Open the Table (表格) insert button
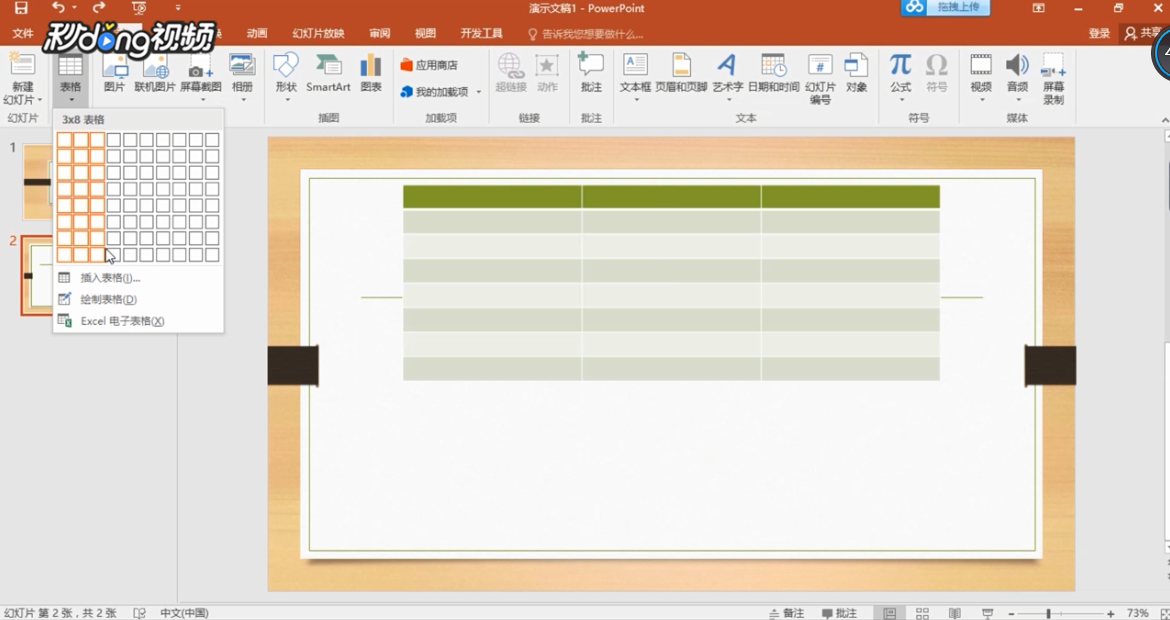 [70, 78]
